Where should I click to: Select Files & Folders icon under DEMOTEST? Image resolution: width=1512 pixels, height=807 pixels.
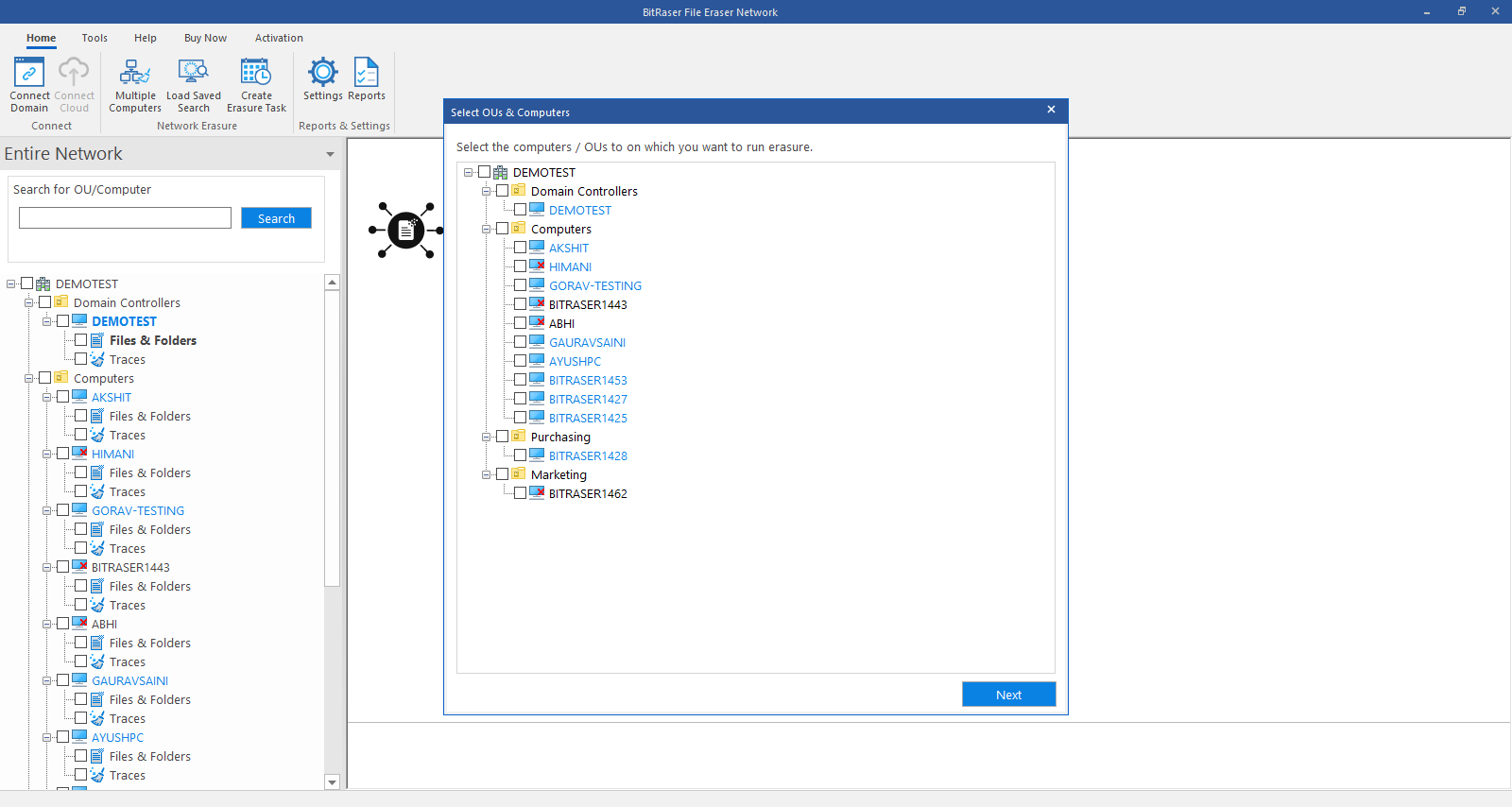pos(97,340)
